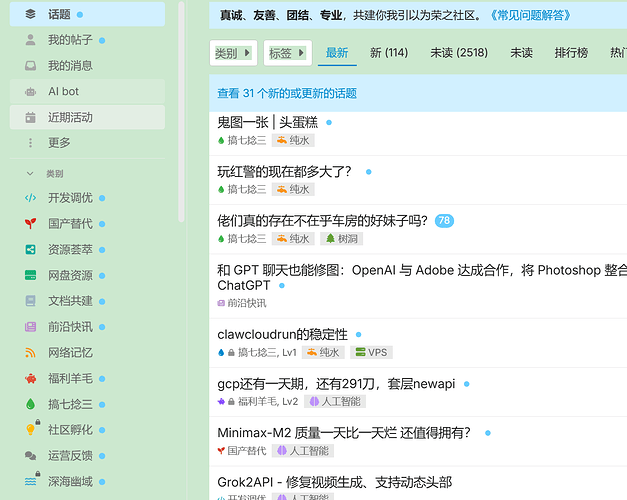627x500 pixels.
Task: Click 纯水 tag under 鬼图一张 topic
Action: pos(293,140)
